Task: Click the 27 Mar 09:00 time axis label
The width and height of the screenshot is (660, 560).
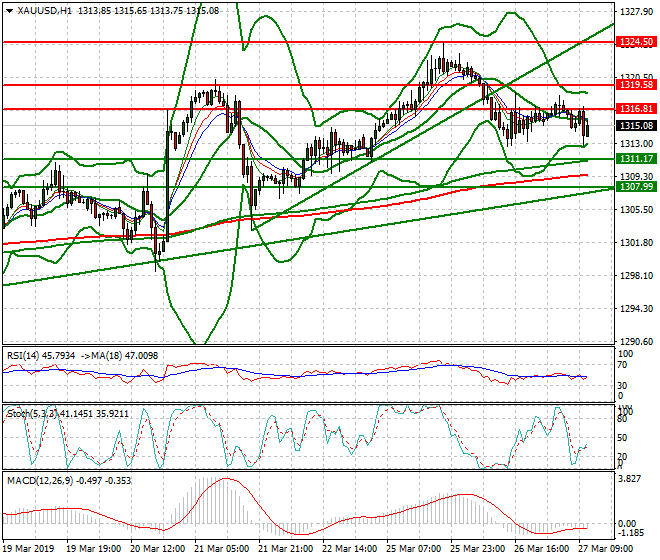Action: [x=606, y=549]
